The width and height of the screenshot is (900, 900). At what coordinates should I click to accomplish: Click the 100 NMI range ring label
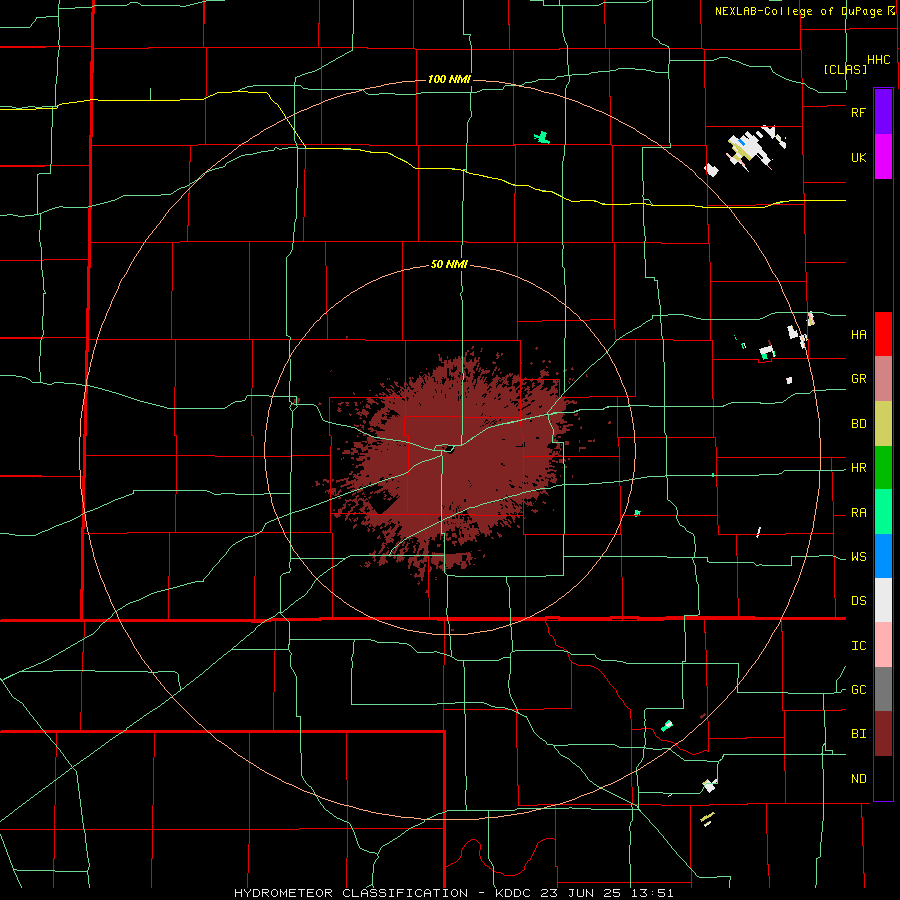click(449, 79)
